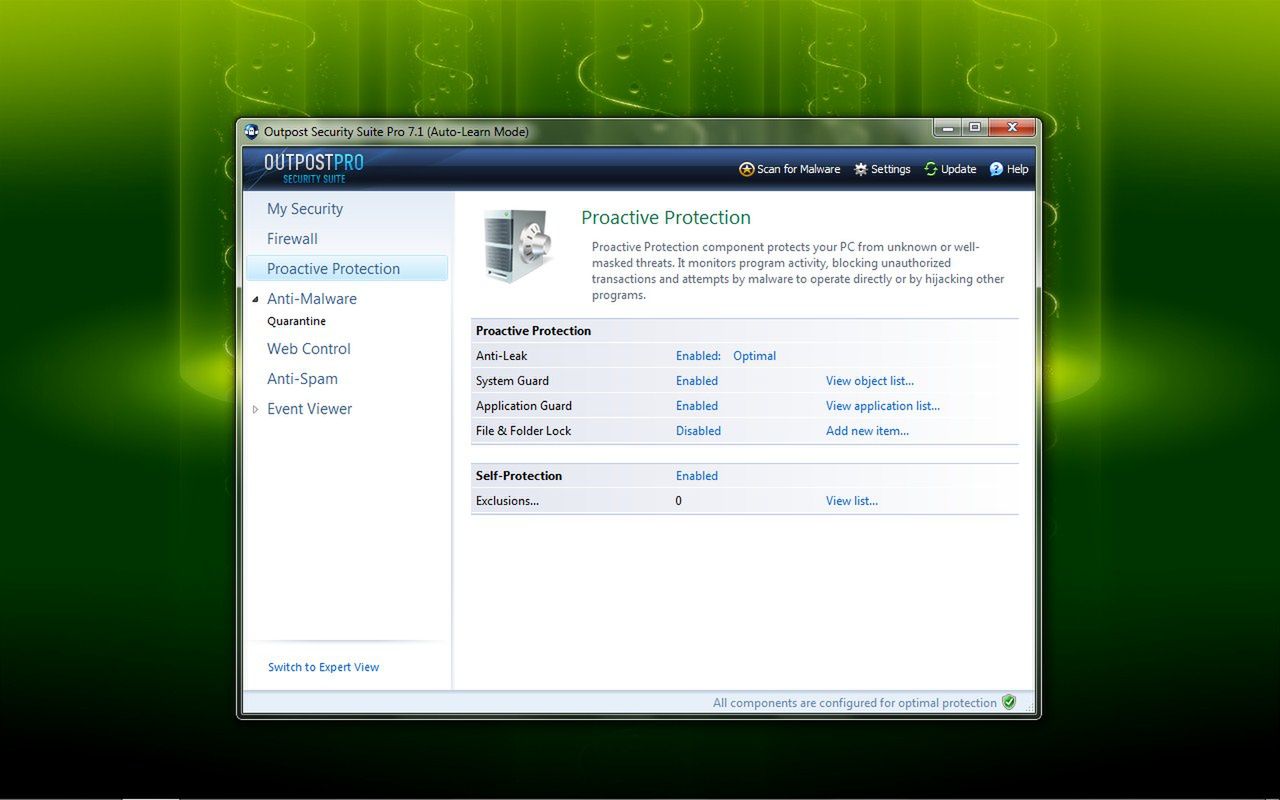
Task: Open the Firewall section
Action: 292,238
